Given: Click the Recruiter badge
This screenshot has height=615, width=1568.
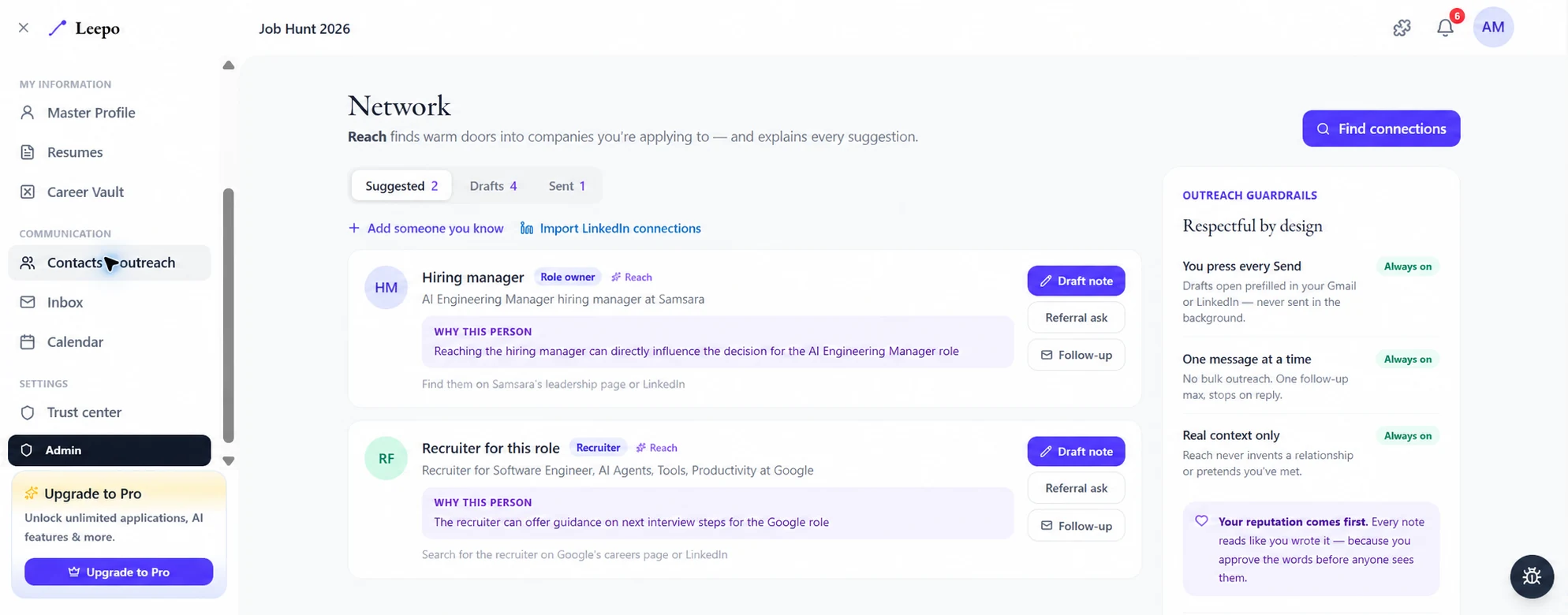Looking at the screenshot, I should 598,447.
